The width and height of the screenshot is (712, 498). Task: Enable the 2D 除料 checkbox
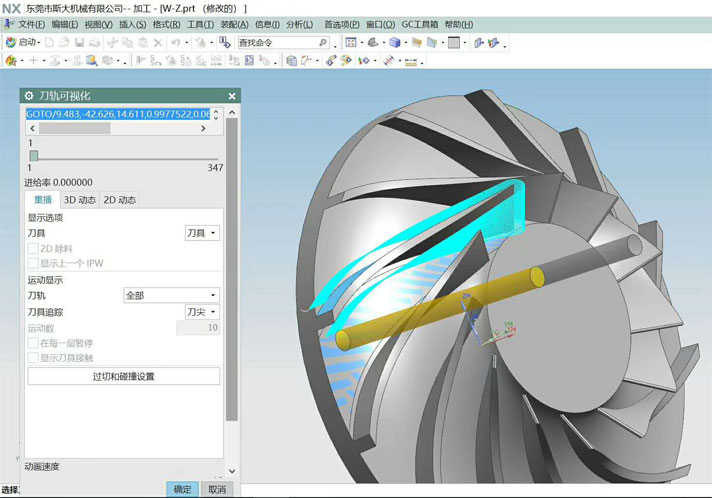[33, 248]
